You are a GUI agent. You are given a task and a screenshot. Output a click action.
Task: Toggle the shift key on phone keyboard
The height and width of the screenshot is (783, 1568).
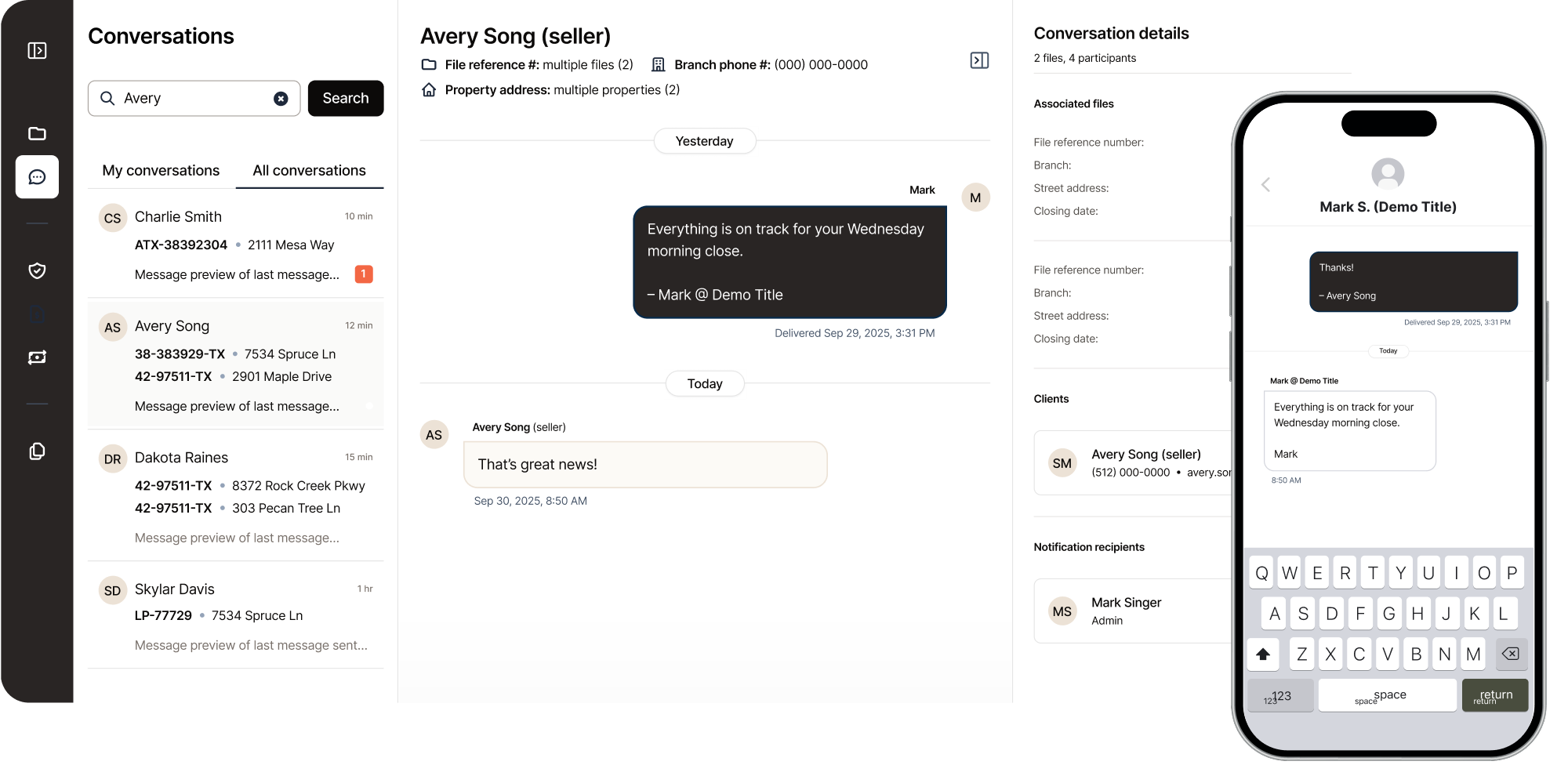tap(1263, 654)
